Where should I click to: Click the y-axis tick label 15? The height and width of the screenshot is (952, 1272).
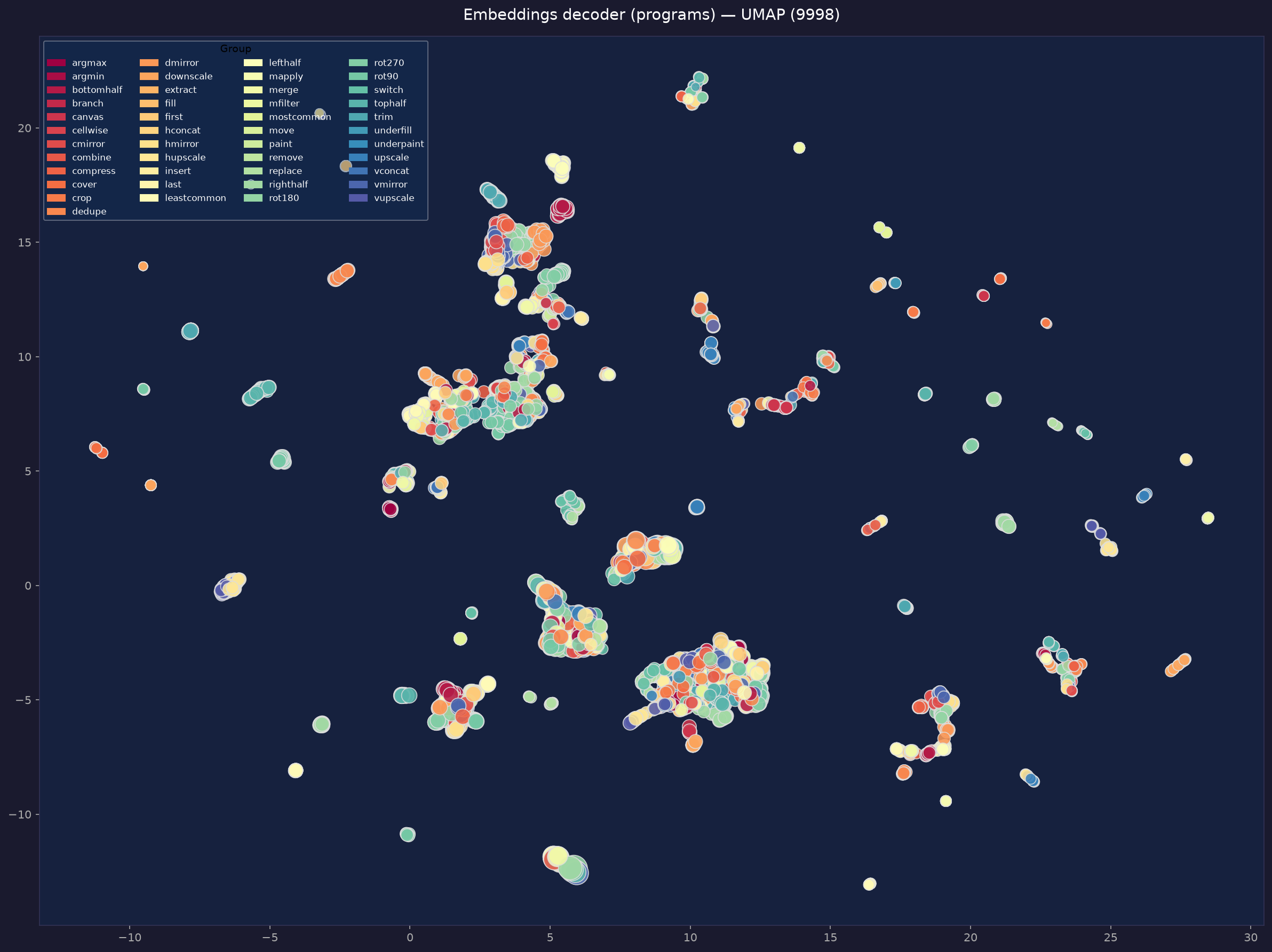click(x=25, y=242)
